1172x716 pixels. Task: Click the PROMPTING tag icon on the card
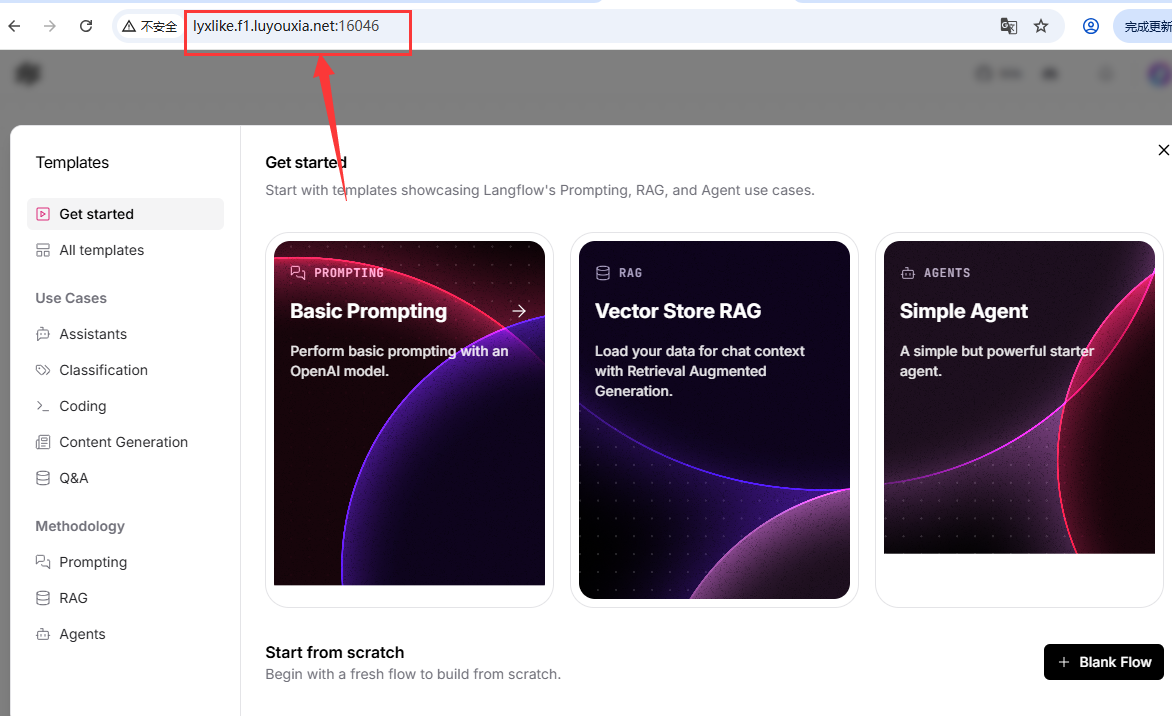click(297, 273)
